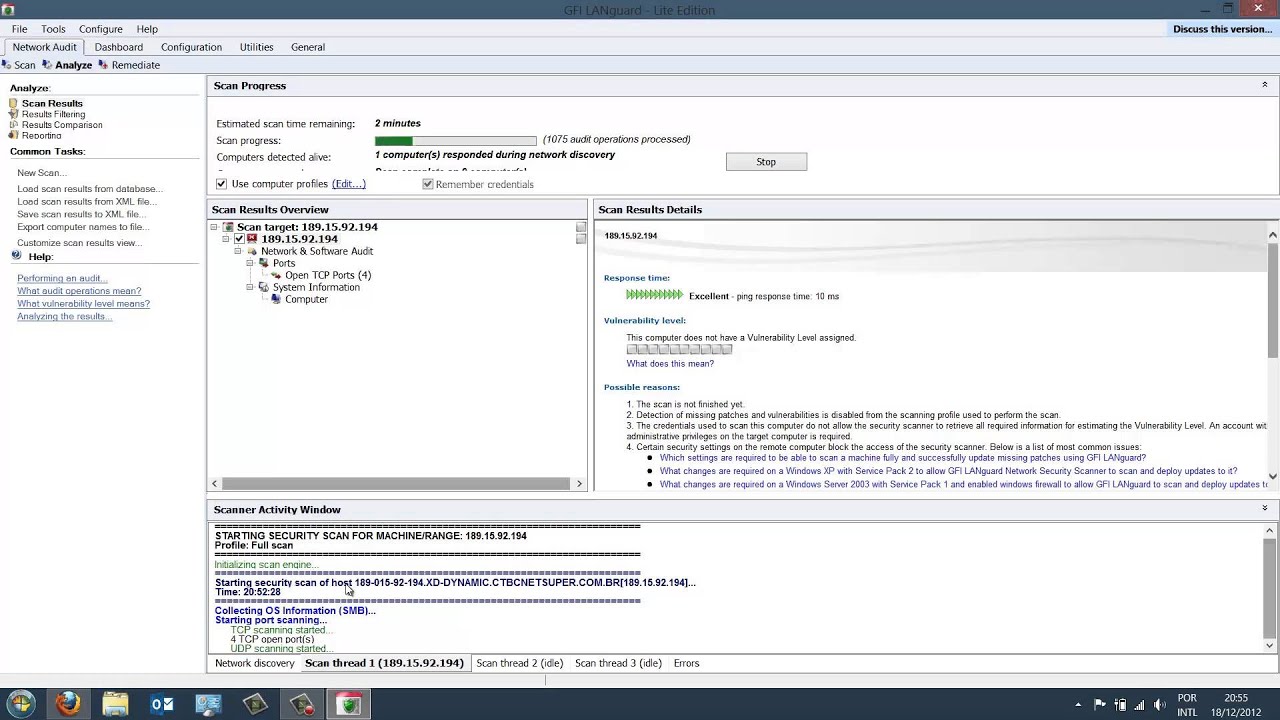Click the Scanner Activity Window vertical scrollbar
The height and width of the screenshot is (720, 1280).
coord(1270,588)
